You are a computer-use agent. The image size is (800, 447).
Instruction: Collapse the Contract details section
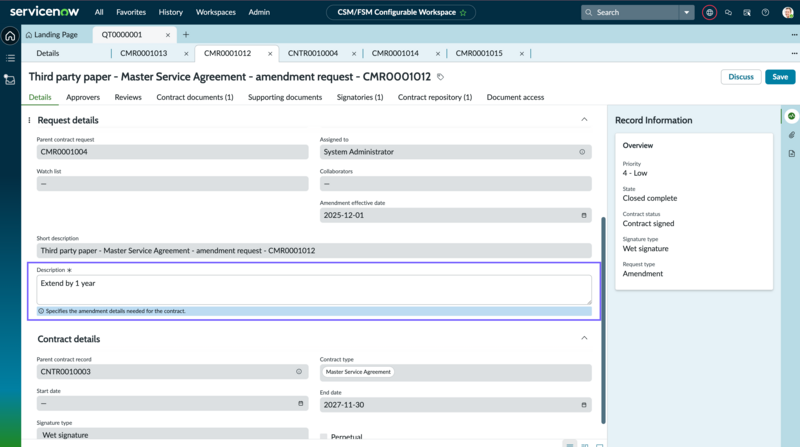point(584,338)
